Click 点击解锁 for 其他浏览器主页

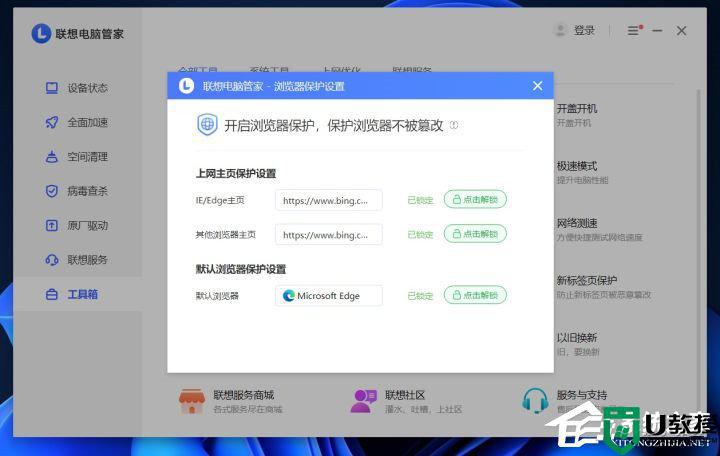(x=475, y=234)
